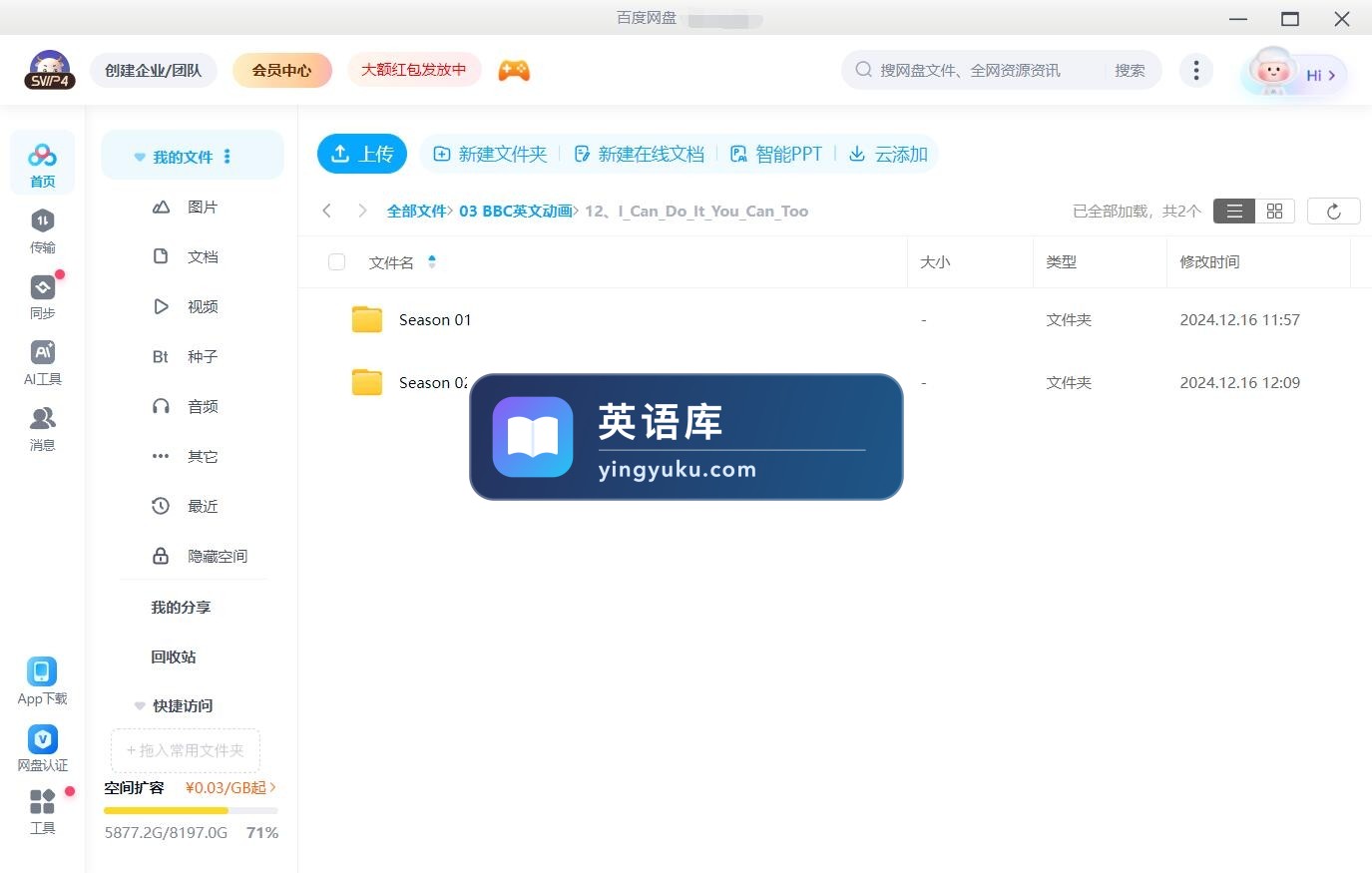Sort by 类型 column header
This screenshot has width=1372, height=873.
pos(1061,261)
